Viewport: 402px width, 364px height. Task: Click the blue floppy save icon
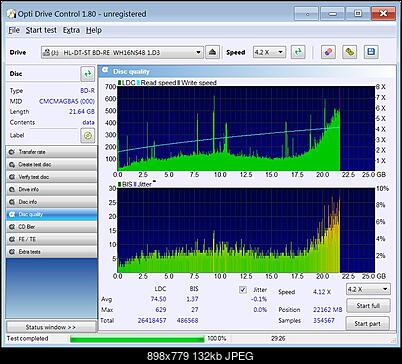(x=371, y=52)
